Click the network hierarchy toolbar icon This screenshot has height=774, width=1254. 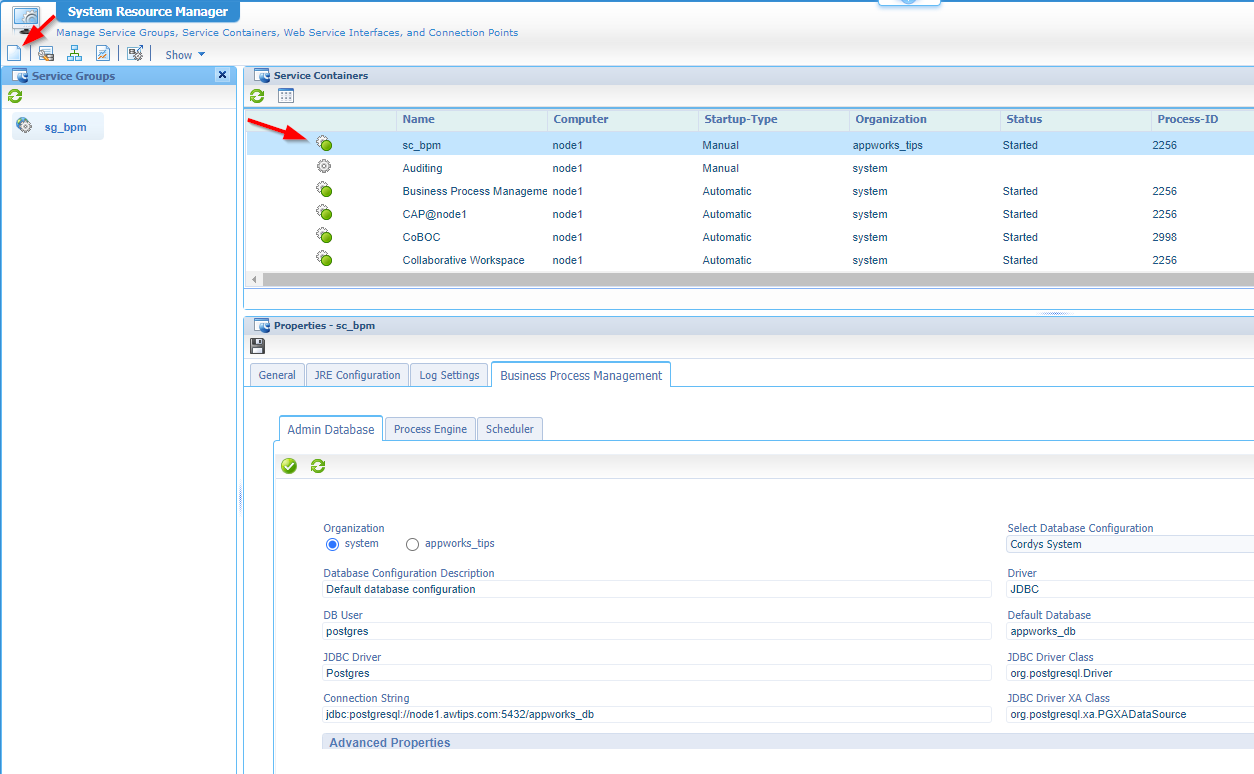[74, 54]
